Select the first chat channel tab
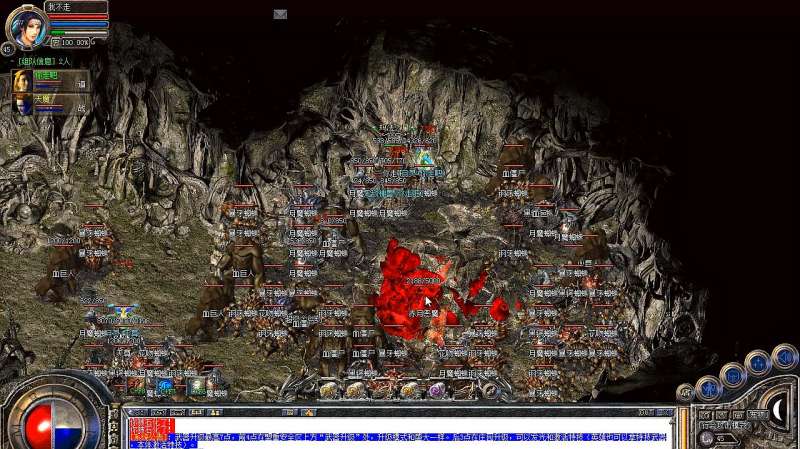 click(x=139, y=412)
